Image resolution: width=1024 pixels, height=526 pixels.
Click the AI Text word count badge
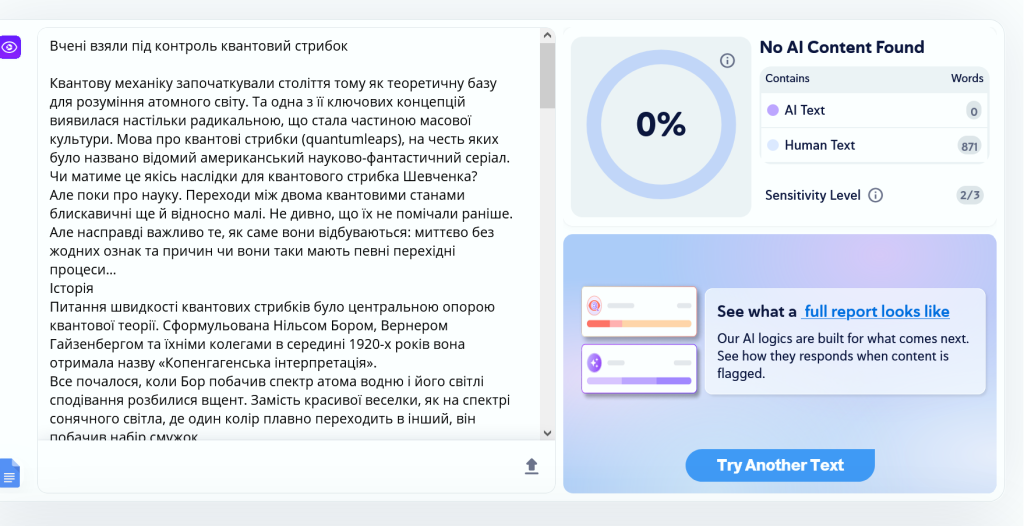pos(974,111)
